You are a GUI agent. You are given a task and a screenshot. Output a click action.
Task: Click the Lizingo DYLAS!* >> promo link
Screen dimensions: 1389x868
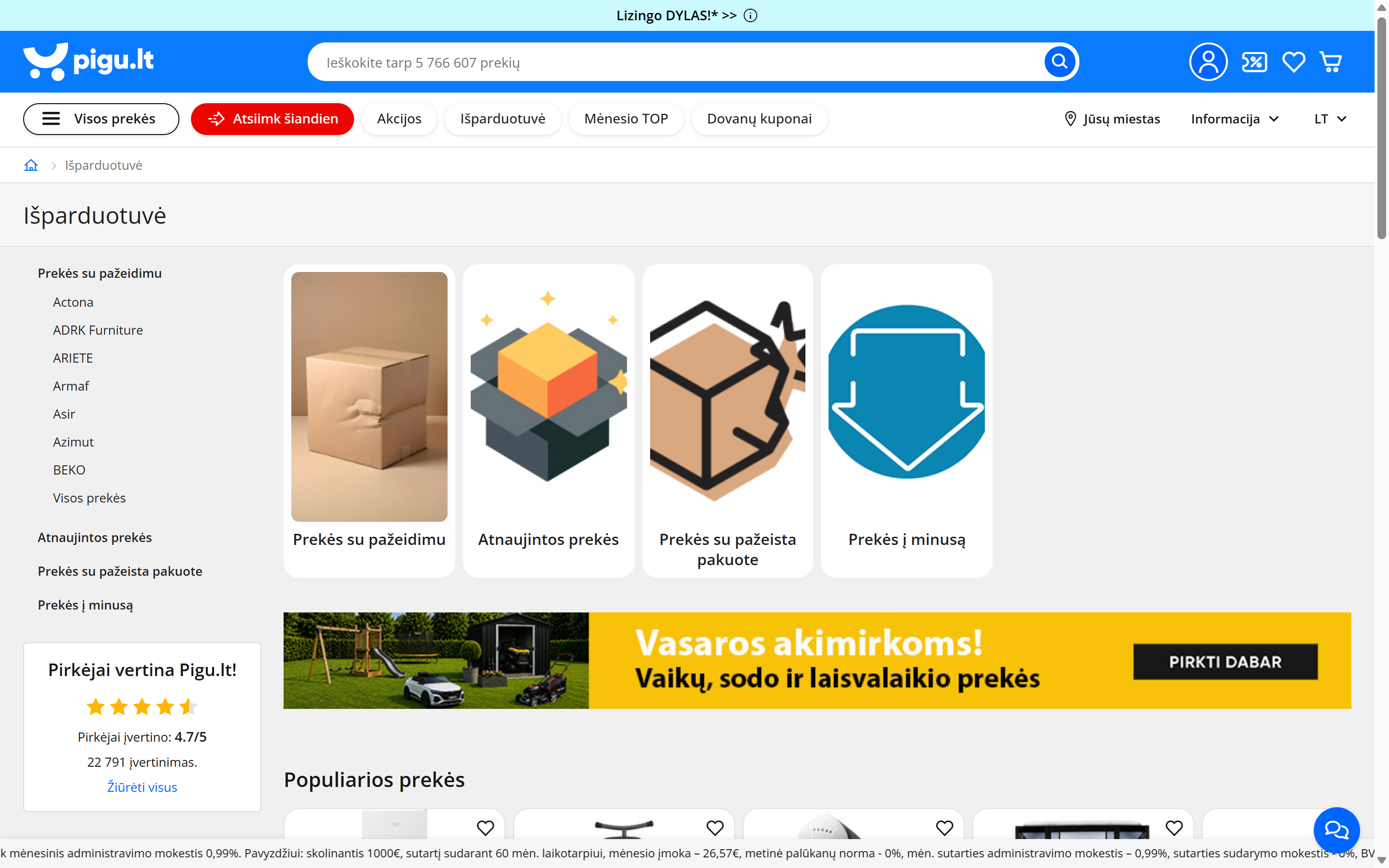tap(676, 15)
